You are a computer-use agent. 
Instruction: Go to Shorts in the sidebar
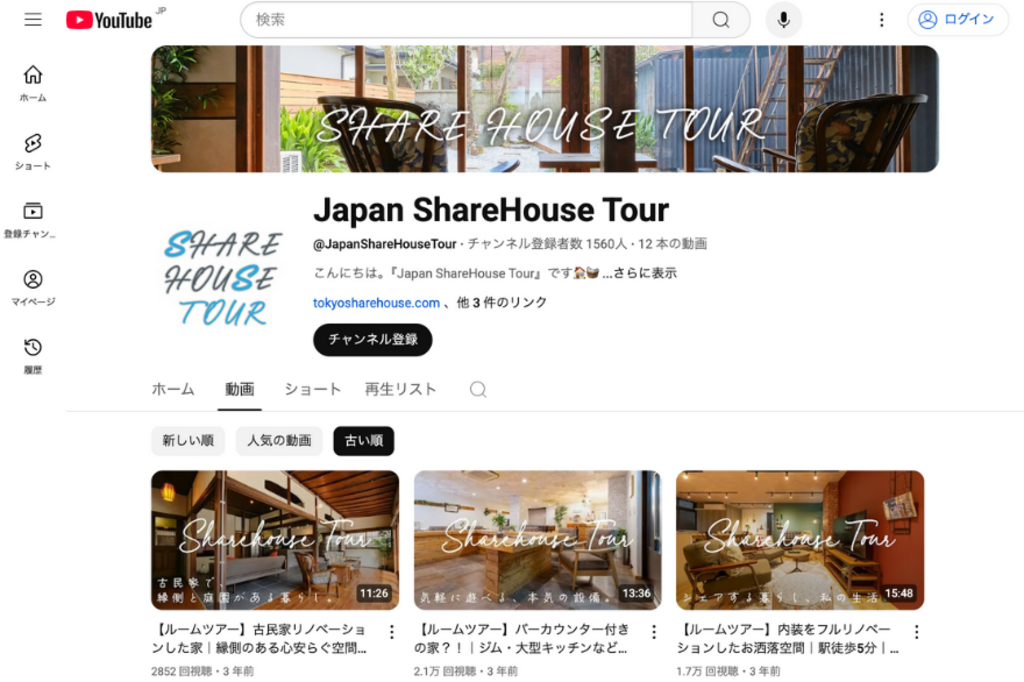click(x=33, y=152)
